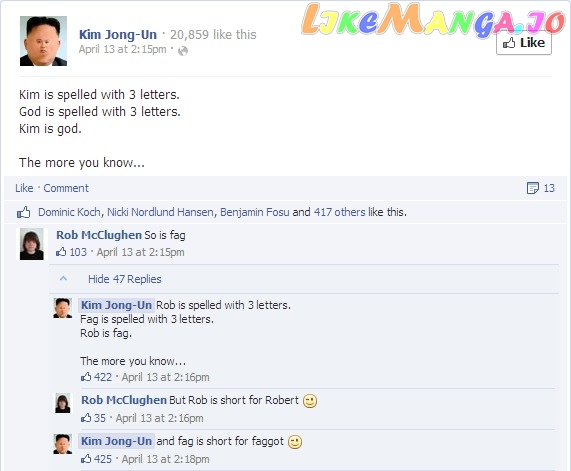Collapse replies with the up chevron
This screenshot has width=571, height=471.
[x=63, y=279]
